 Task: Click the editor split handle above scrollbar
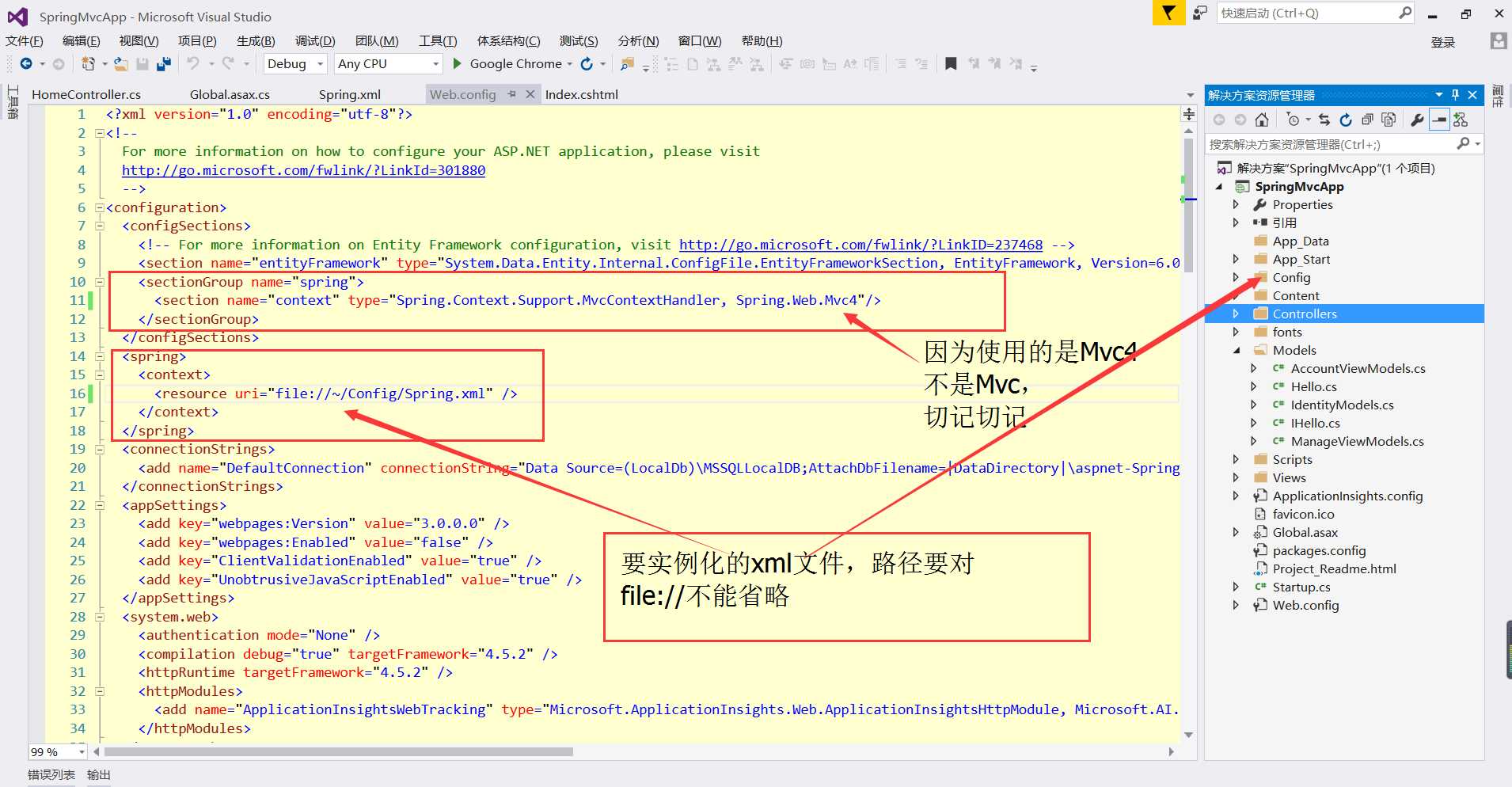click(1188, 114)
